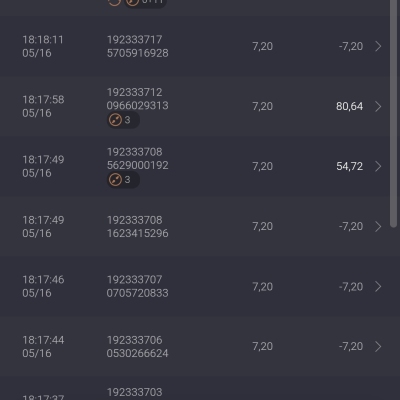Open chevron beside the 54,72 result
This screenshot has height=400, width=400.
pyautogui.click(x=378, y=166)
